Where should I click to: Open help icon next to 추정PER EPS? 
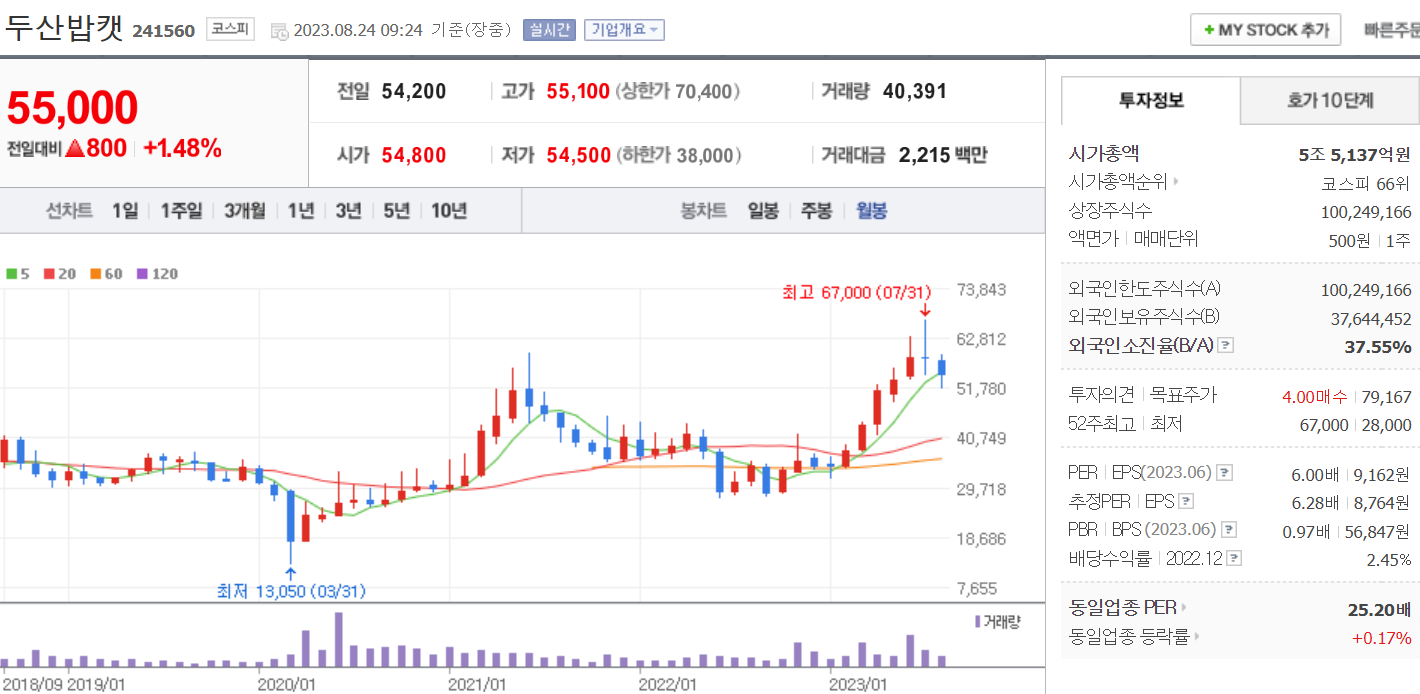1186,501
